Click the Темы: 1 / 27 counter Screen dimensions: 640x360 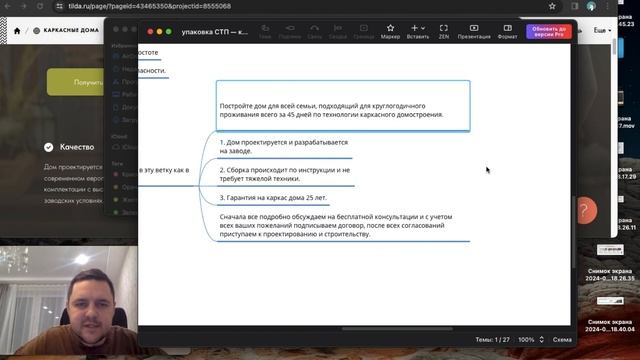[492, 340]
